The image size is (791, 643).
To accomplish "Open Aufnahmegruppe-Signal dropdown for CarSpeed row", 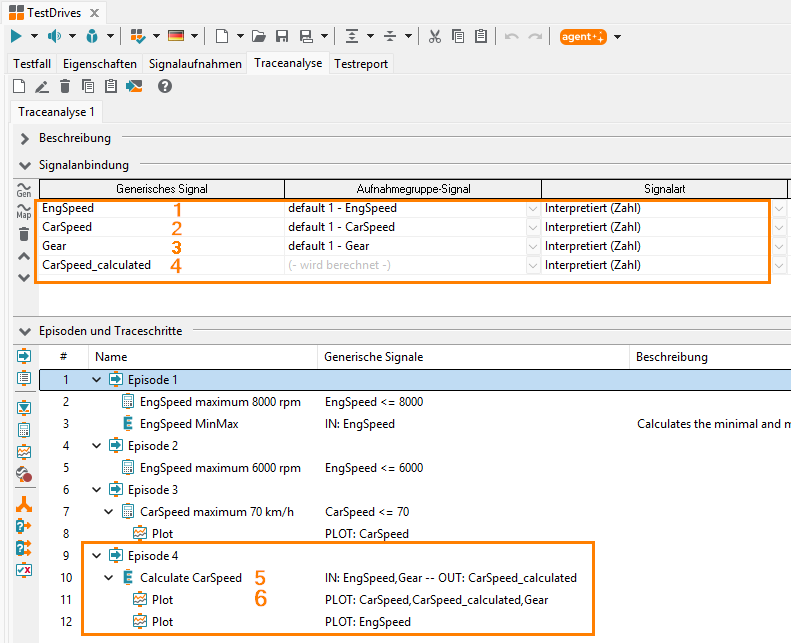I will click(533, 227).
